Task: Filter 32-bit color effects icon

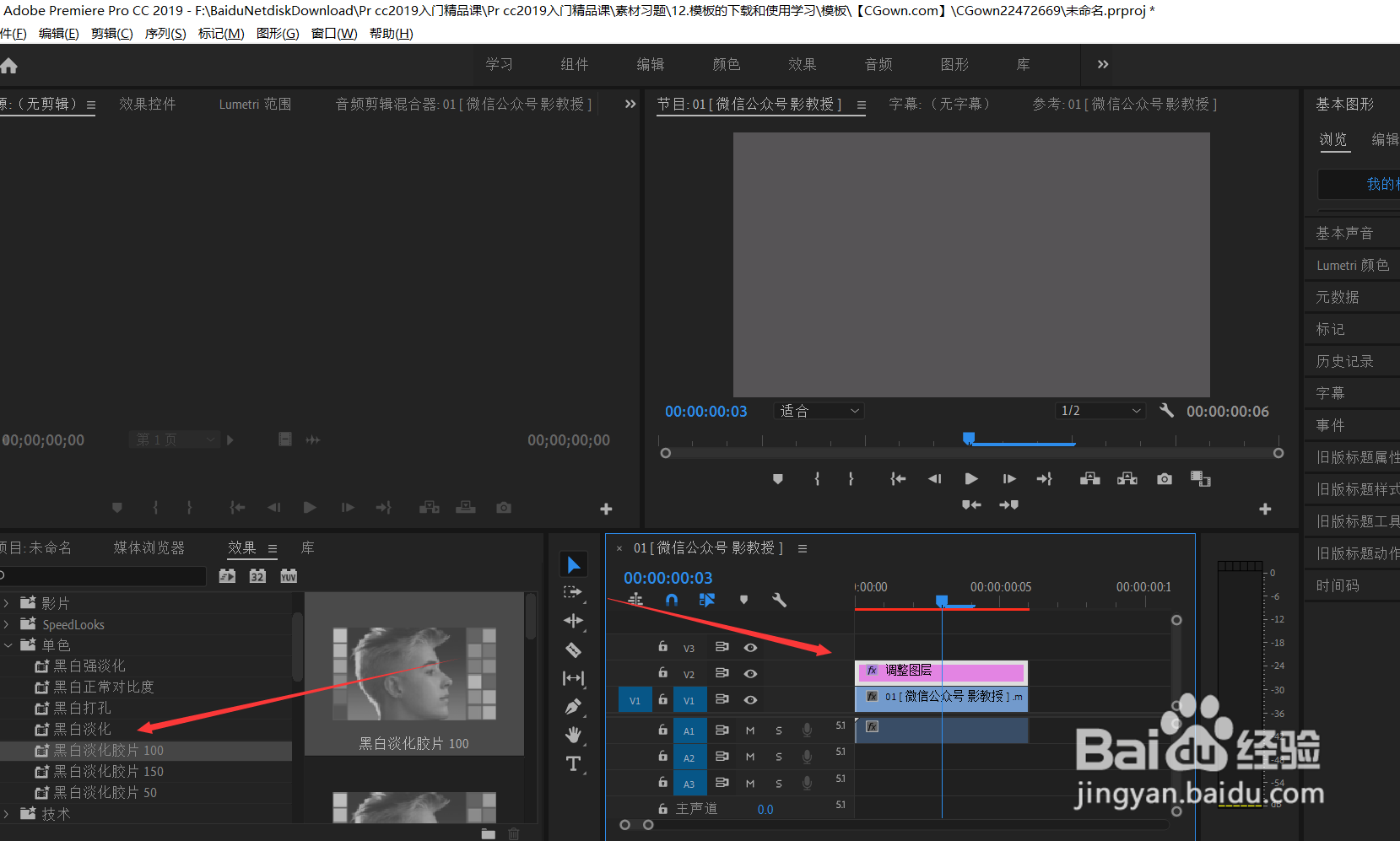Action: click(x=257, y=576)
